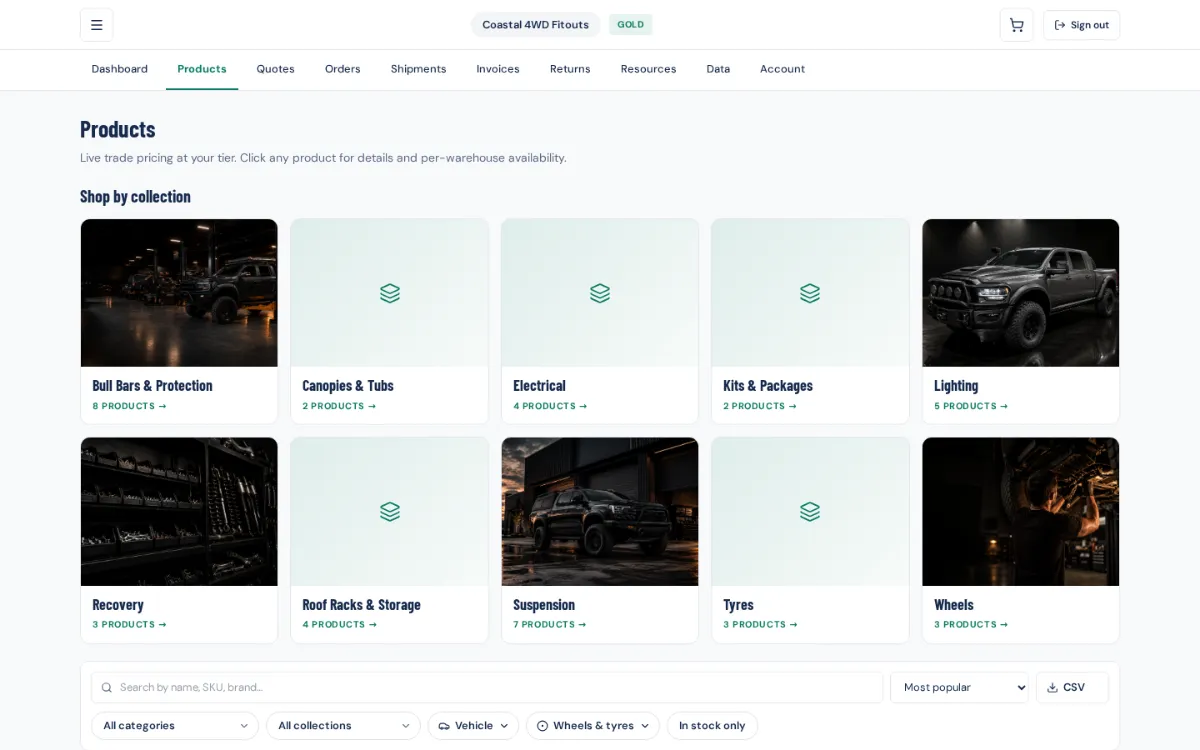The image size is (1200, 750).
Task: Click the Tyres collection title
Action: tap(738, 605)
